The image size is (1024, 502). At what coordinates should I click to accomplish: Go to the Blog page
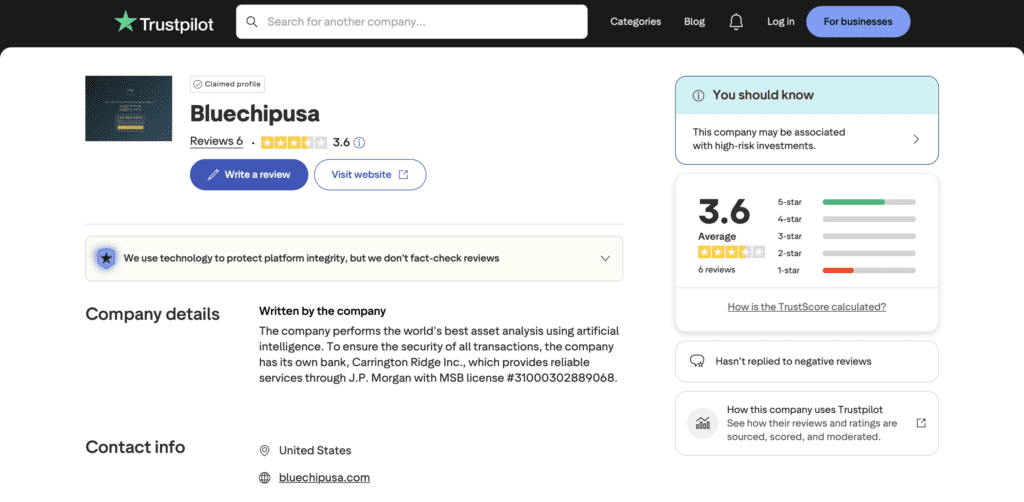click(x=694, y=22)
